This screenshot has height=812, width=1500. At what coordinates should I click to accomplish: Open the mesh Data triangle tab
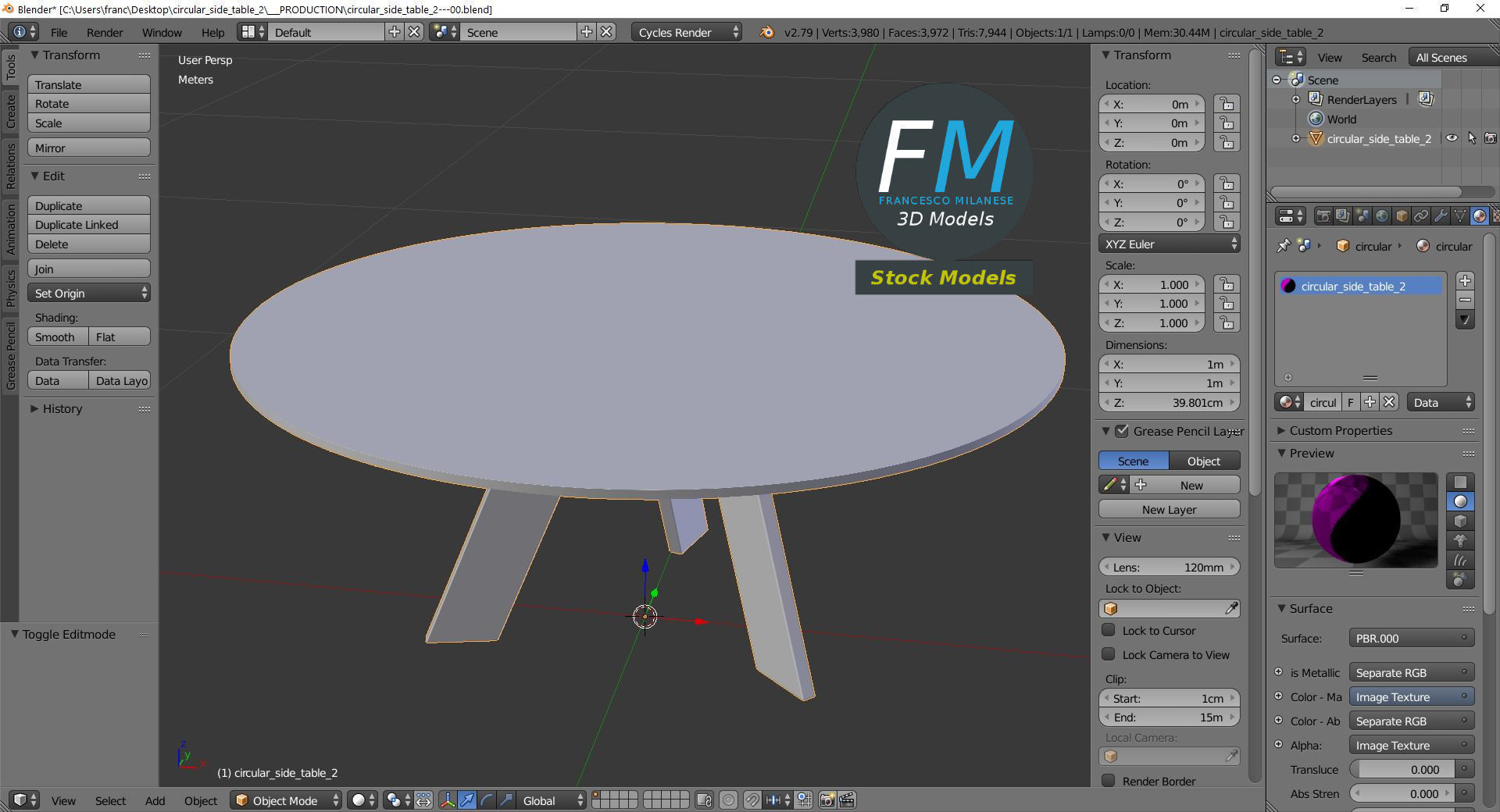[1460, 215]
